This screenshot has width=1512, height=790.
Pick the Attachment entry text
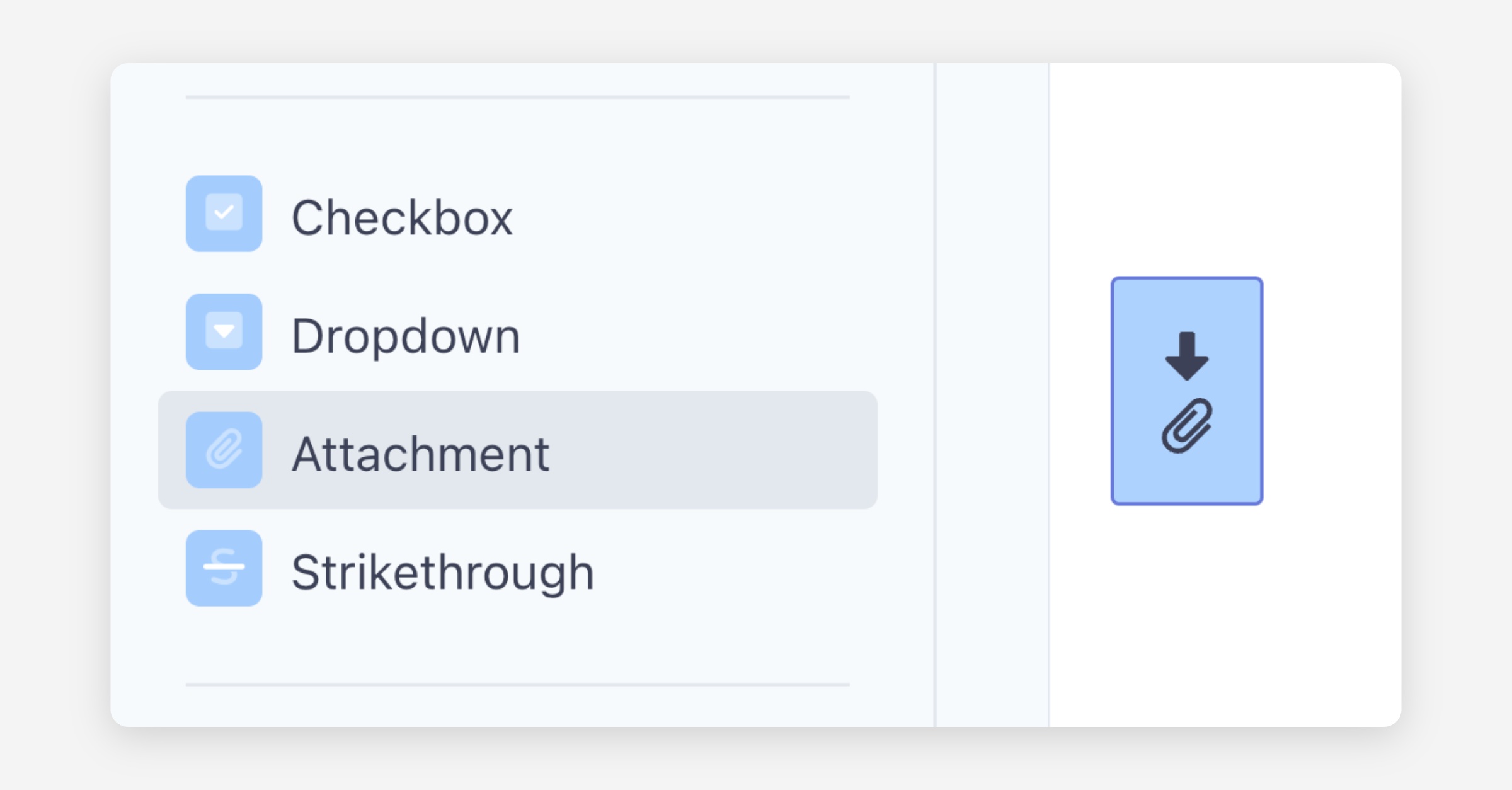coord(420,454)
